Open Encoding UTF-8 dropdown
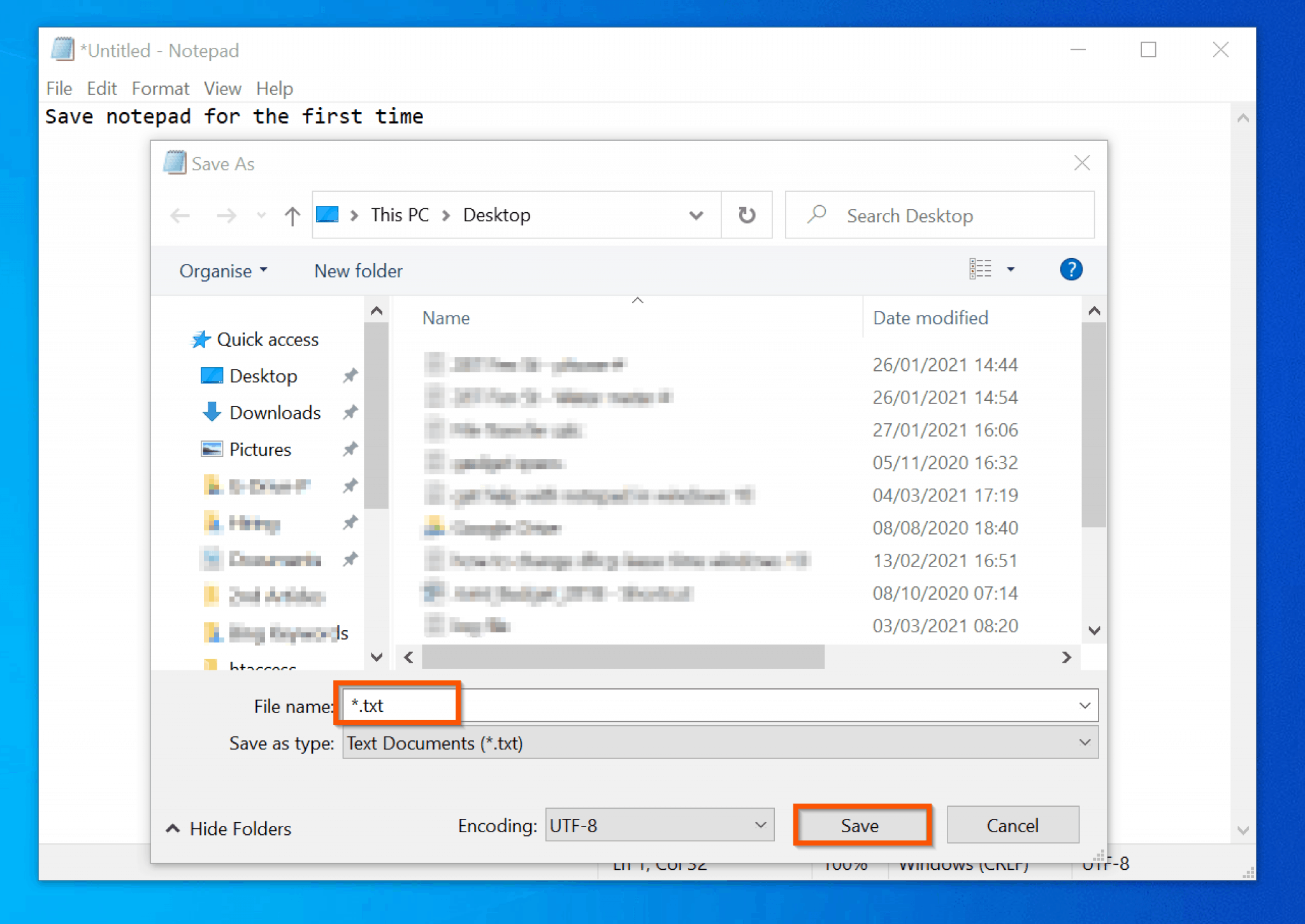 (660, 826)
